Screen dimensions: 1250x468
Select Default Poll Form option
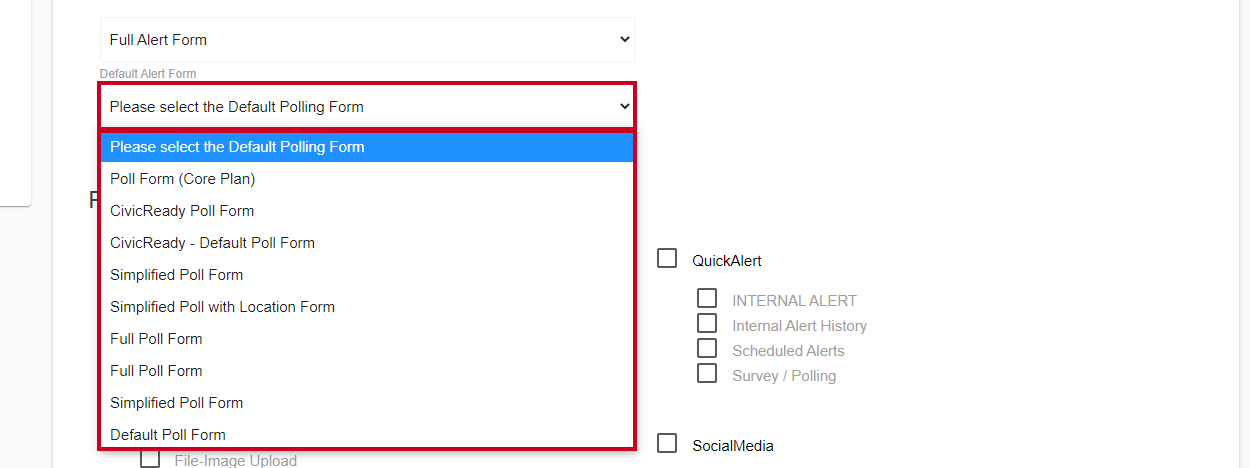point(367,435)
